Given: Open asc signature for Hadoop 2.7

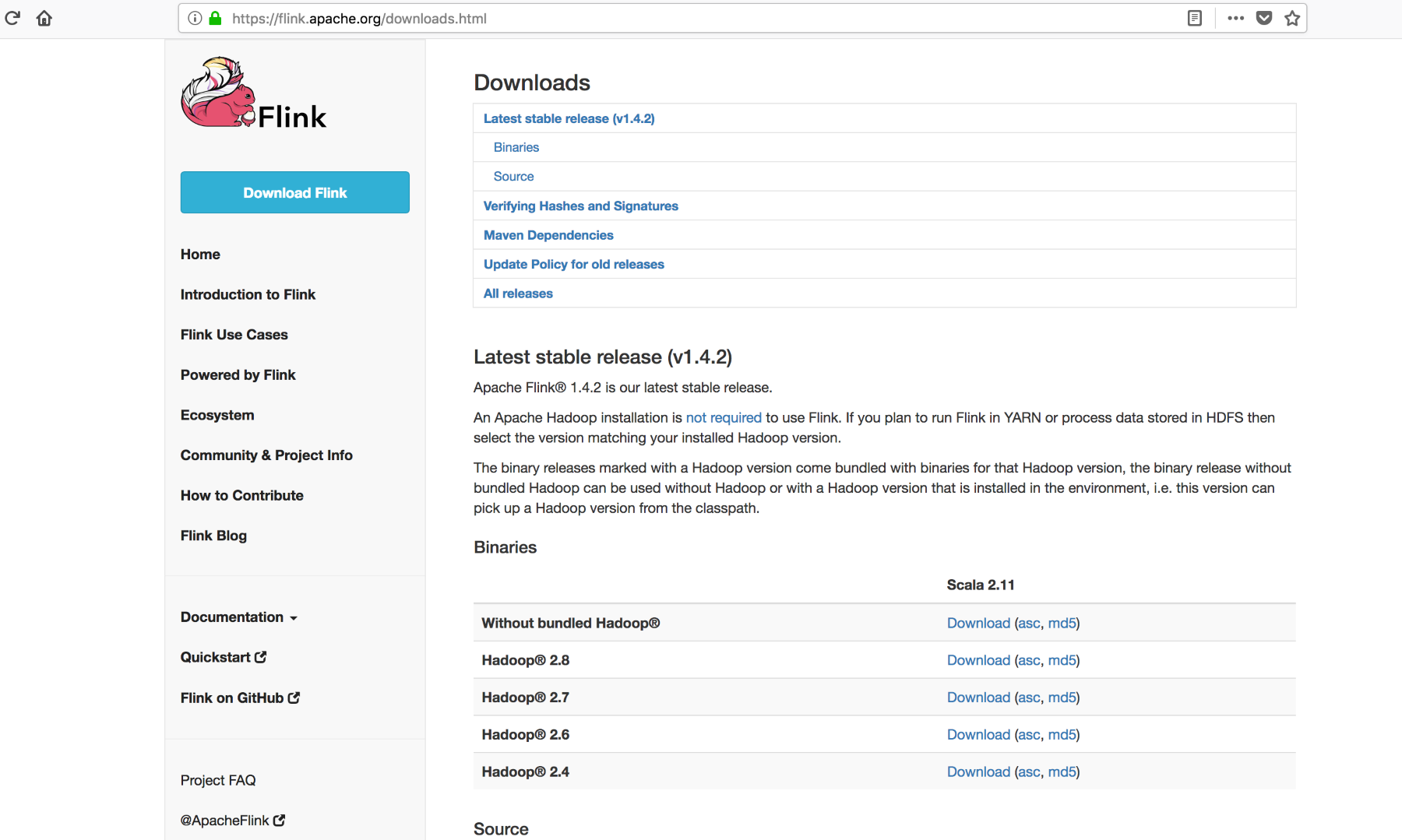Looking at the screenshot, I should pyautogui.click(x=1029, y=698).
